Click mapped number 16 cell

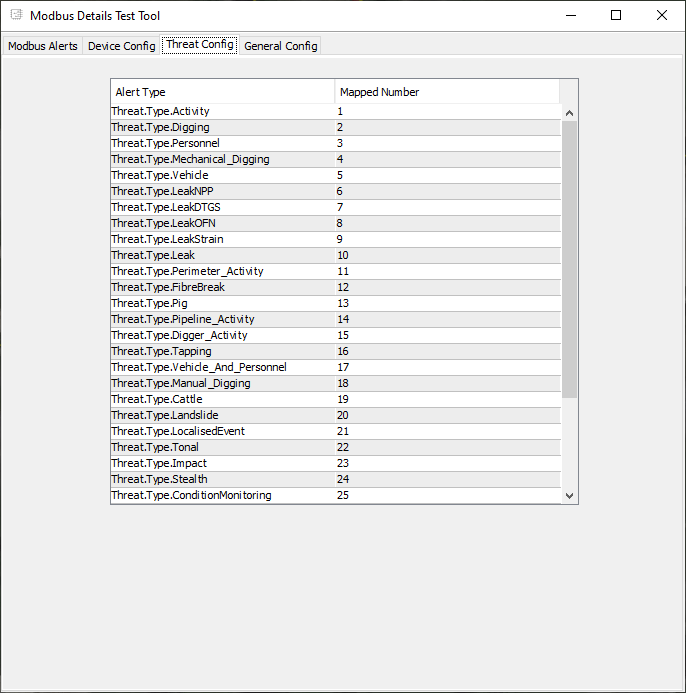point(448,351)
